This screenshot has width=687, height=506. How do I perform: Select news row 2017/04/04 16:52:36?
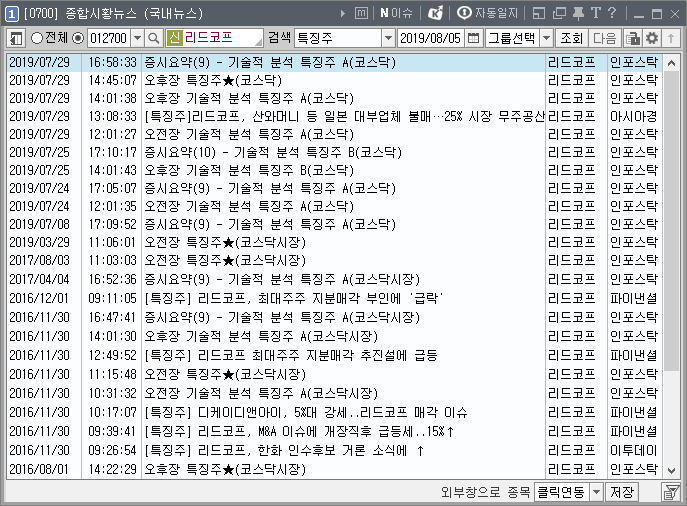[x=335, y=280]
